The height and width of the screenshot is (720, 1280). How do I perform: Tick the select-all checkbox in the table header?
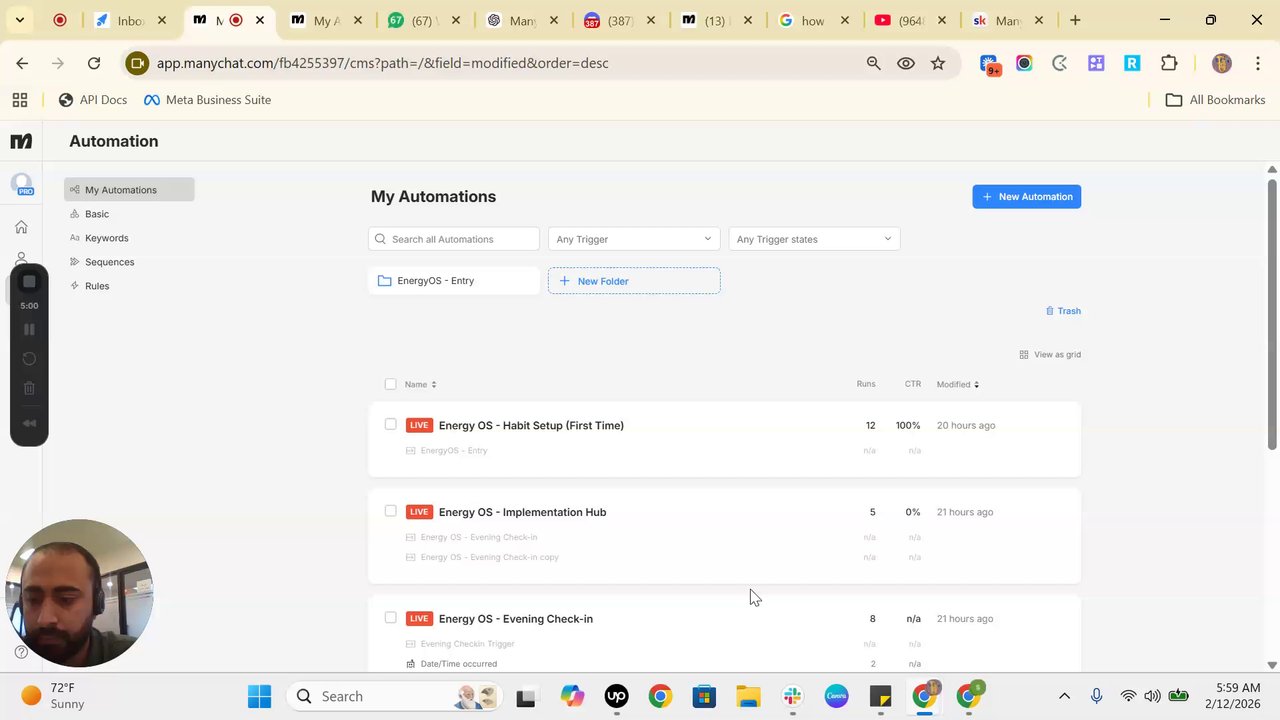point(390,384)
